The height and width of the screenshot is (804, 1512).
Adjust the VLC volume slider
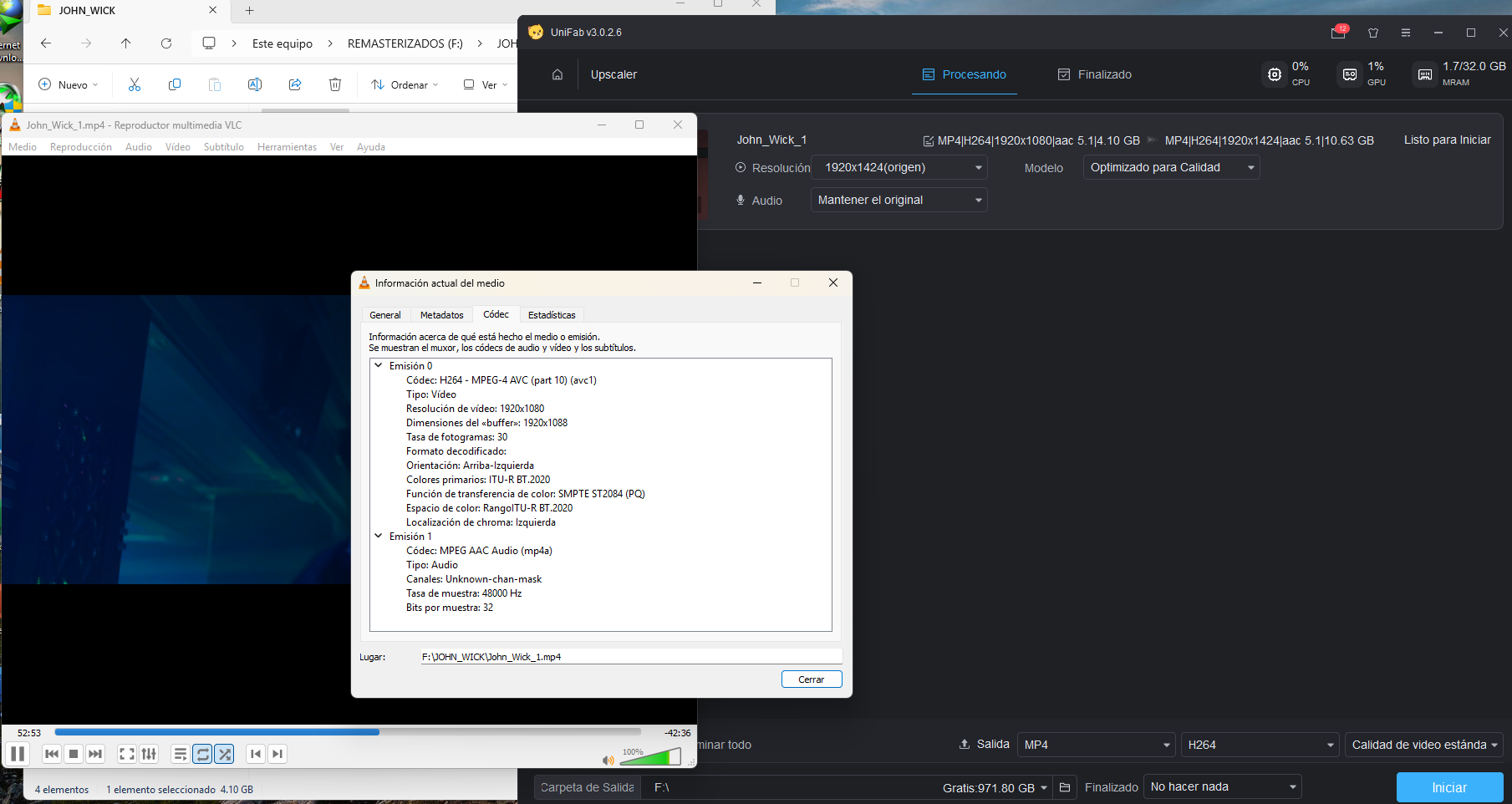[650, 756]
